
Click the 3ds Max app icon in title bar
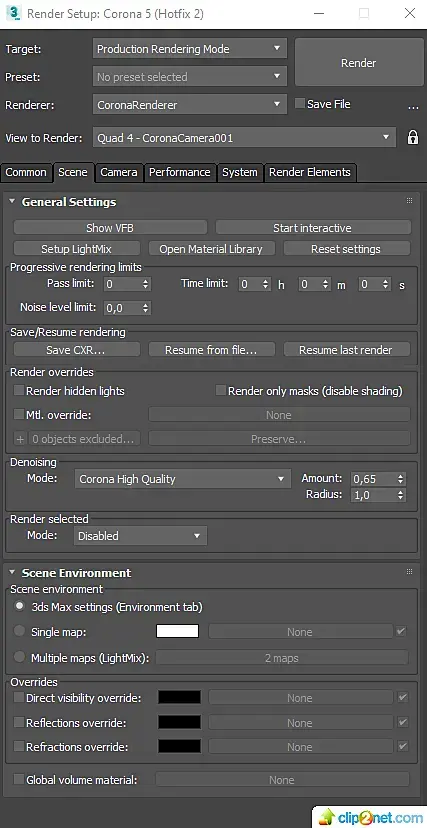(13, 13)
